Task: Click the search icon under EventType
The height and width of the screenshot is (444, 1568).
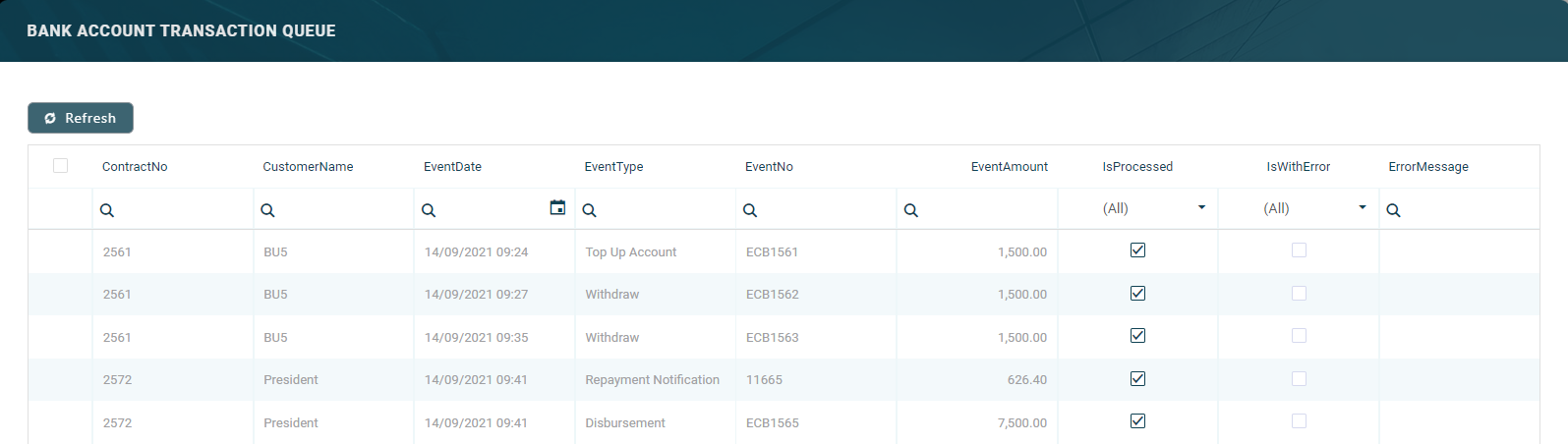Action: click(589, 210)
